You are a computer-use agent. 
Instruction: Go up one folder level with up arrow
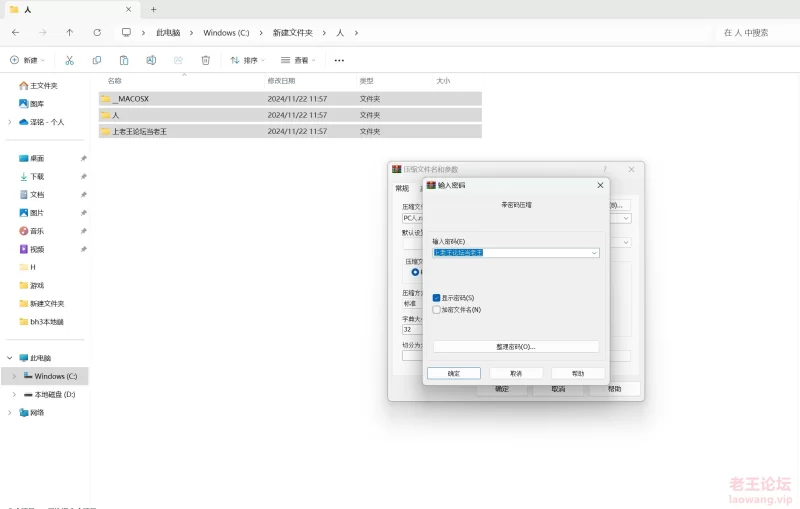coord(70,33)
